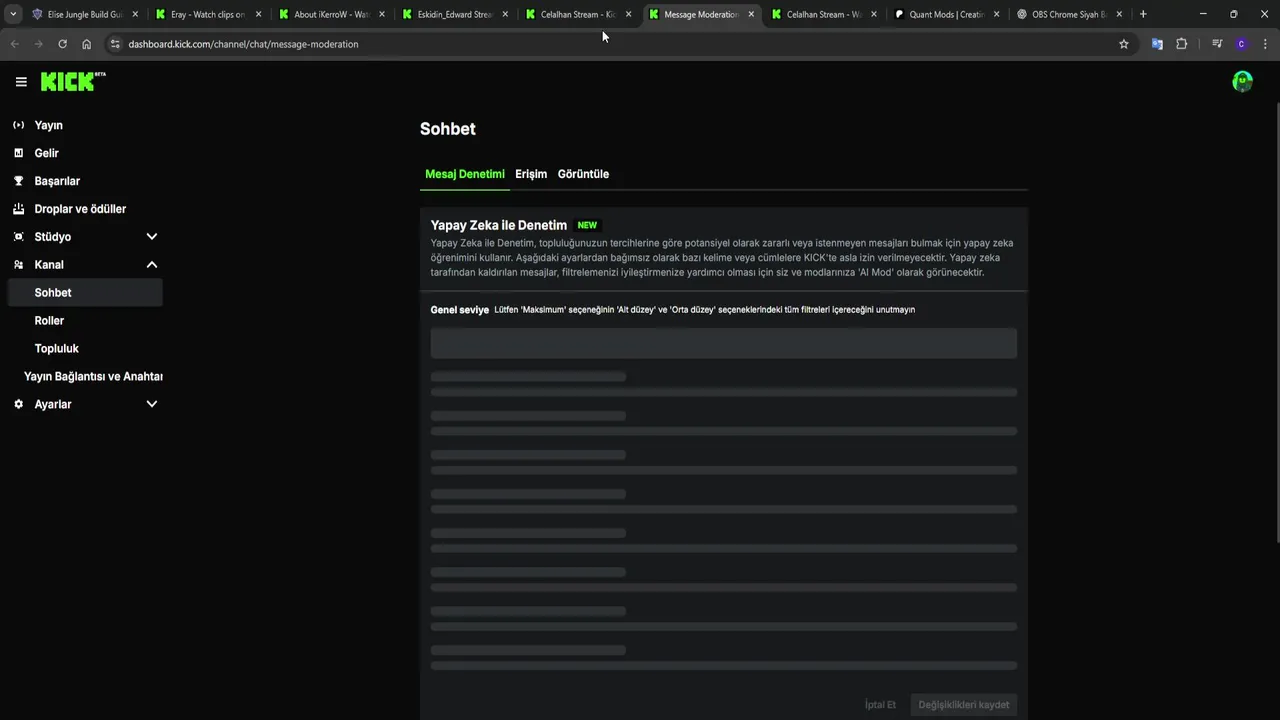The height and width of the screenshot is (720, 1280).
Task: Switch to Quant Mods browser tab
Action: 947,14
